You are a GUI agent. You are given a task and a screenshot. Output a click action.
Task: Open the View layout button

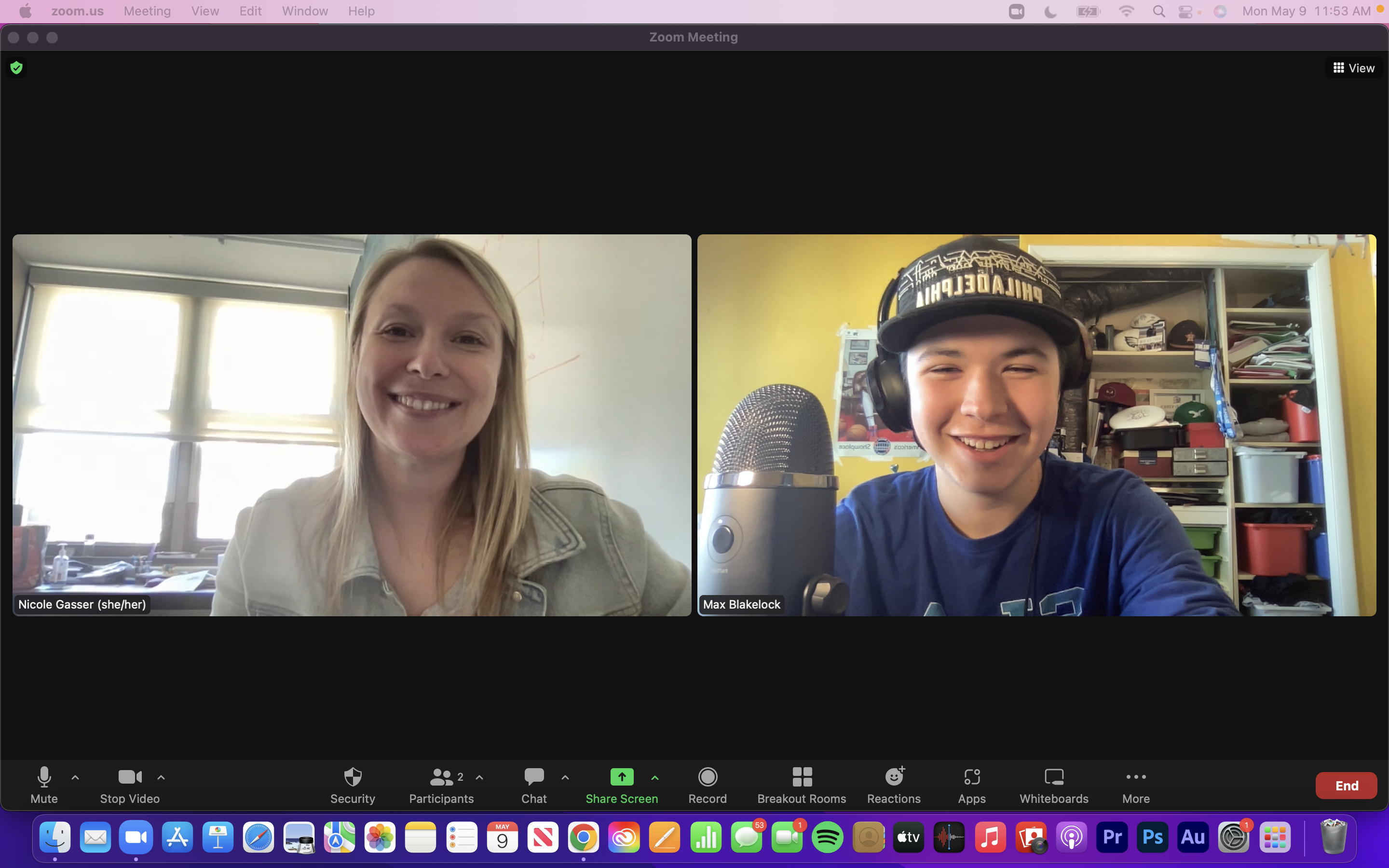1353,68
